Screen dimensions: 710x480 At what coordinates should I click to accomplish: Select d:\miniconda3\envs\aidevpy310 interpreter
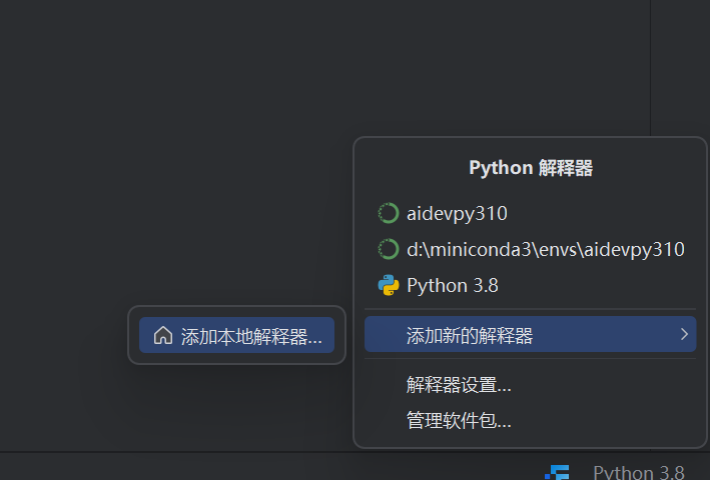point(530,250)
